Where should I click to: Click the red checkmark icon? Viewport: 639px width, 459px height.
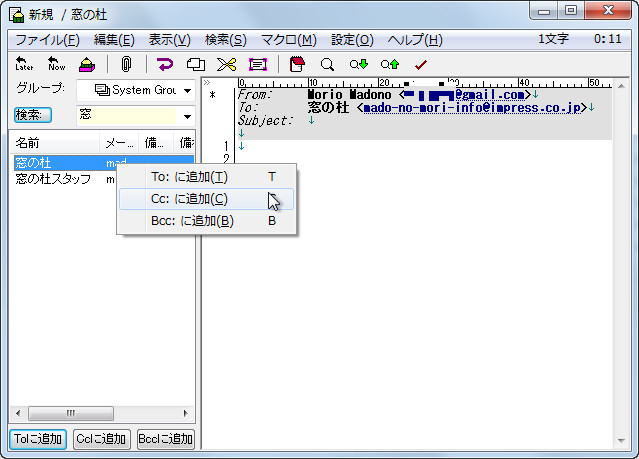421,64
